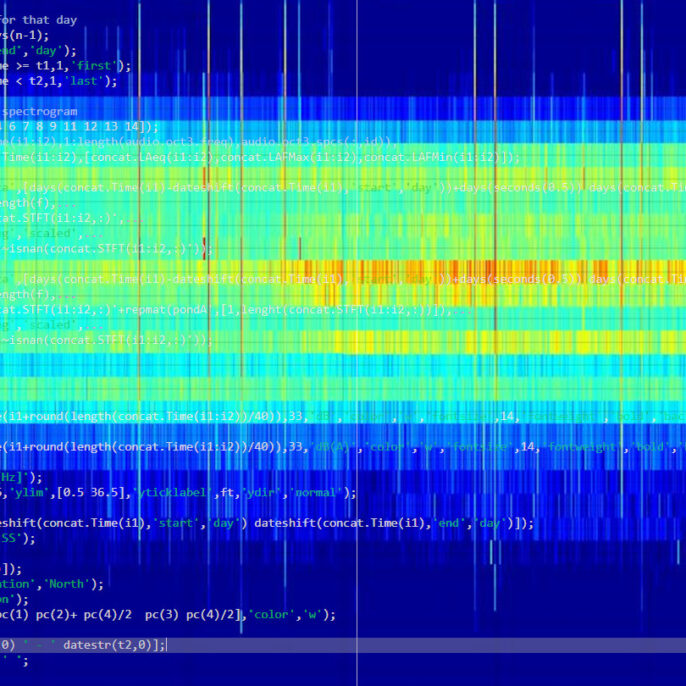Click the 'SS');' line
The height and width of the screenshot is (686, 686).
[x=18, y=539]
